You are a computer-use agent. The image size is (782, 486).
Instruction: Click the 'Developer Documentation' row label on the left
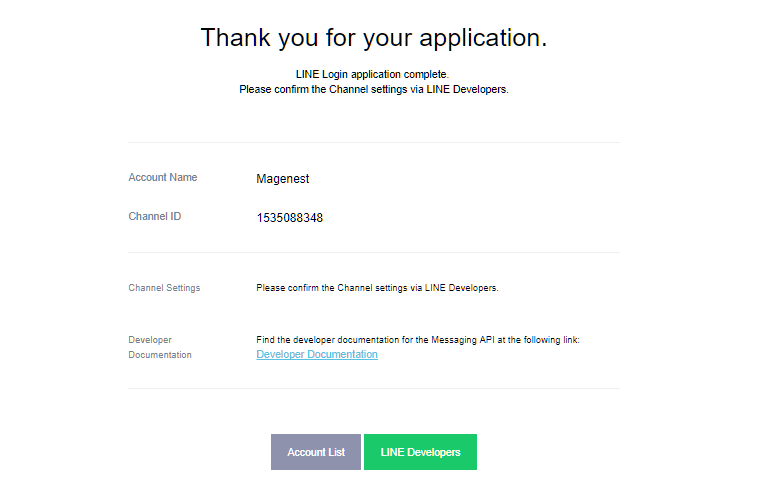tap(160, 347)
